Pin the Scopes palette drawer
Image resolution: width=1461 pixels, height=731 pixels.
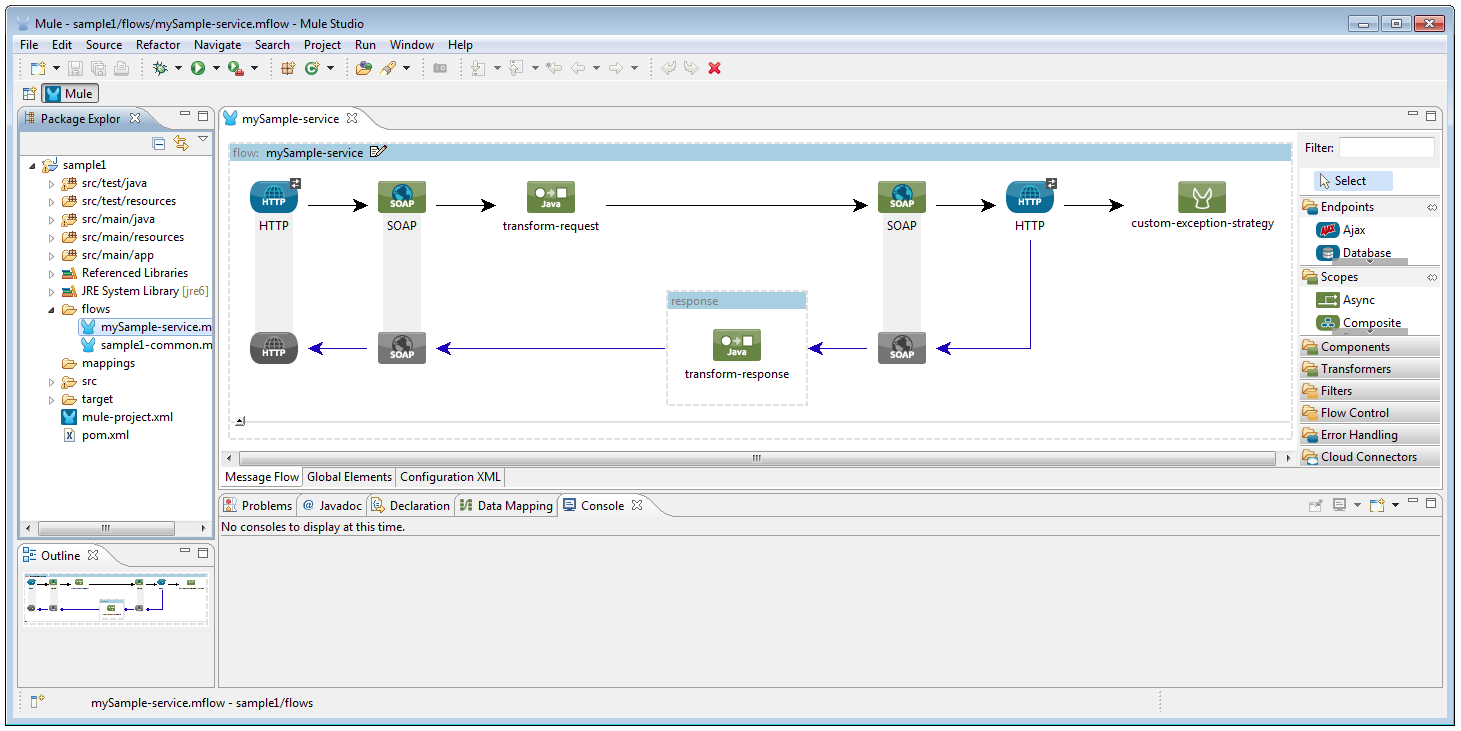pyautogui.click(x=1431, y=277)
